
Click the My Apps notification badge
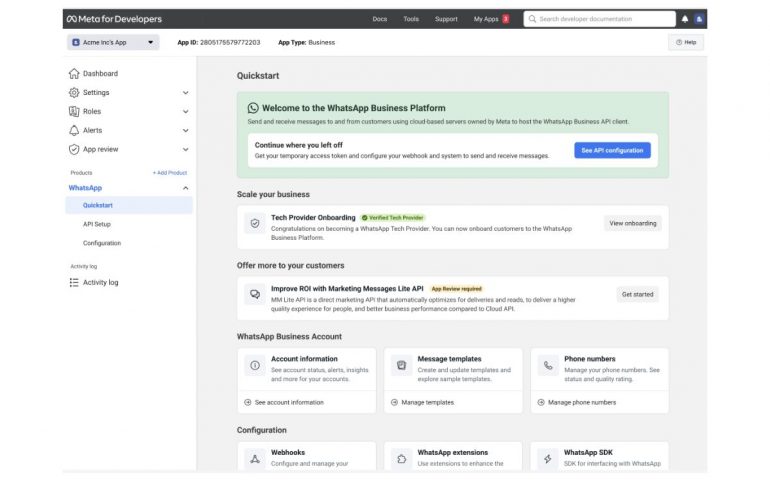click(x=506, y=19)
